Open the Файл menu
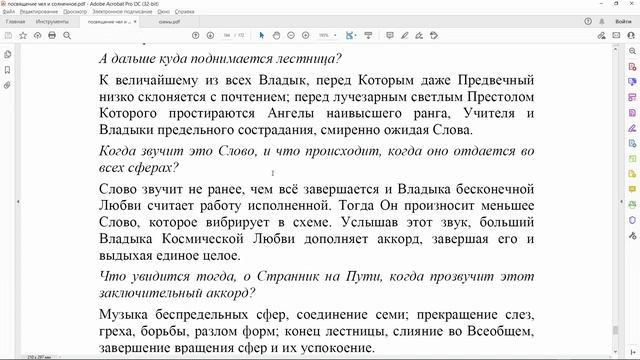The height and width of the screenshot is (360, 640). tap(9, 11)
